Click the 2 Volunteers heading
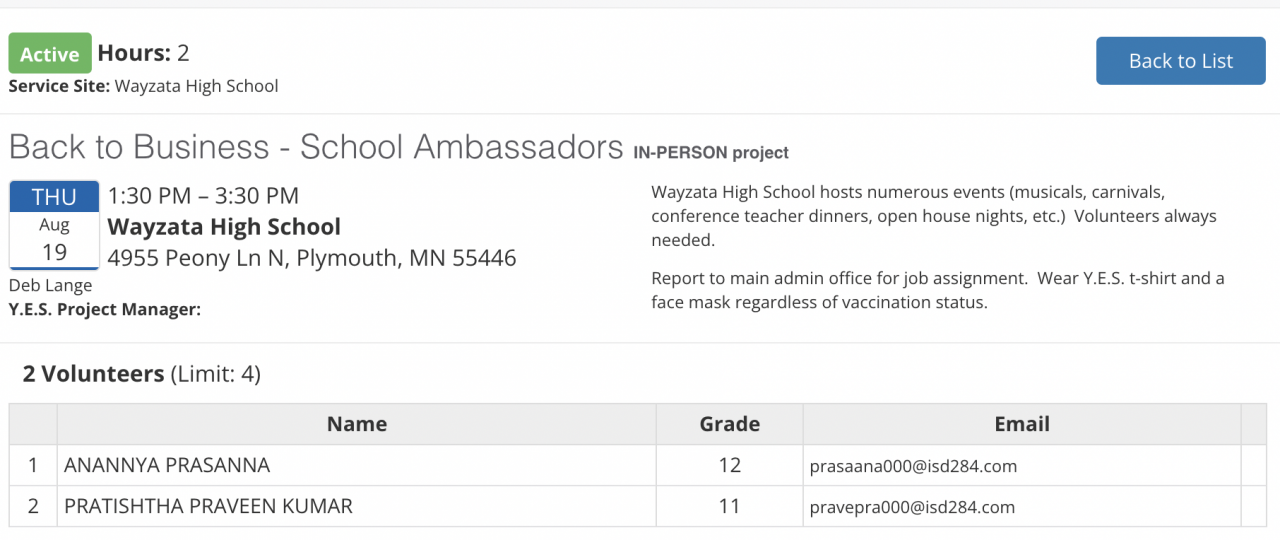Screen dimensions: 1280x540 93,374
